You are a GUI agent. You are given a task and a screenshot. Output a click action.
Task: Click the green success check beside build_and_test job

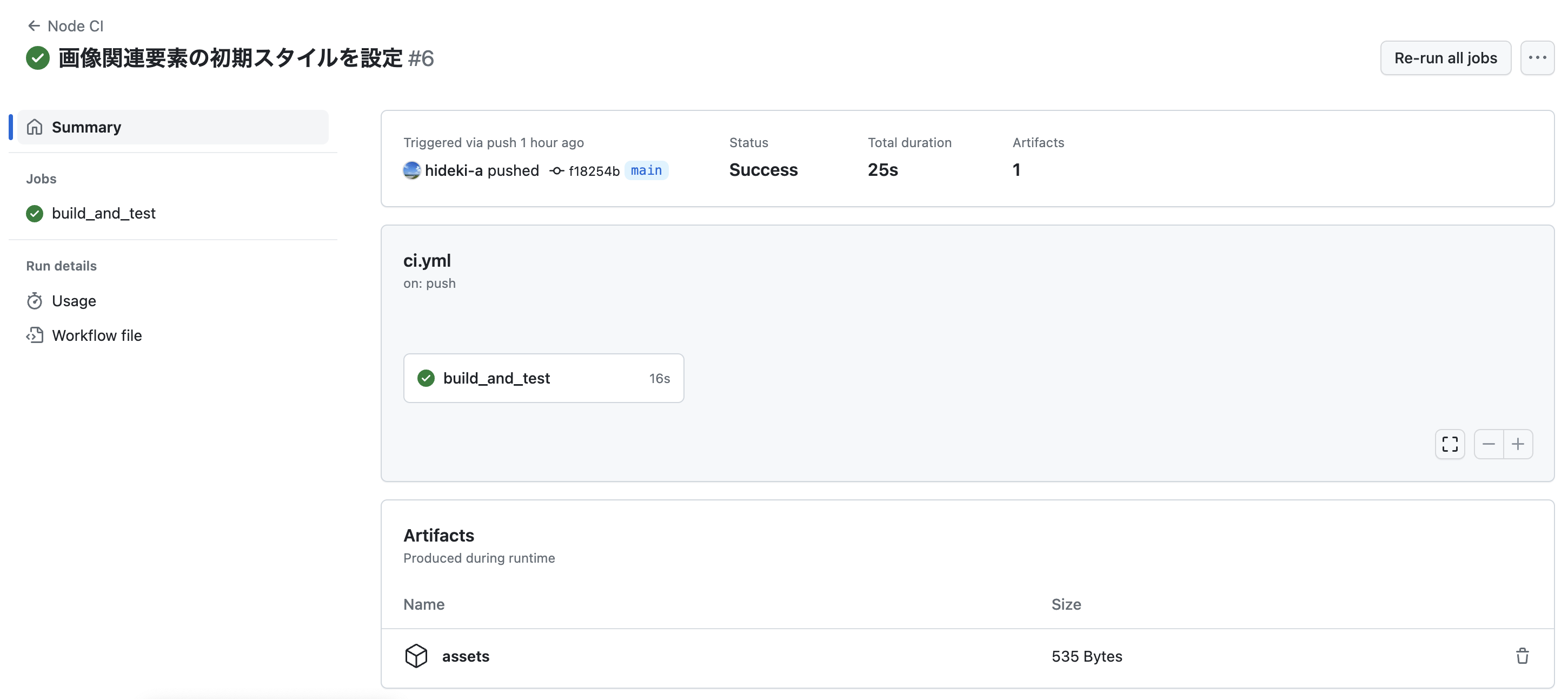click(x=34, y=213)
